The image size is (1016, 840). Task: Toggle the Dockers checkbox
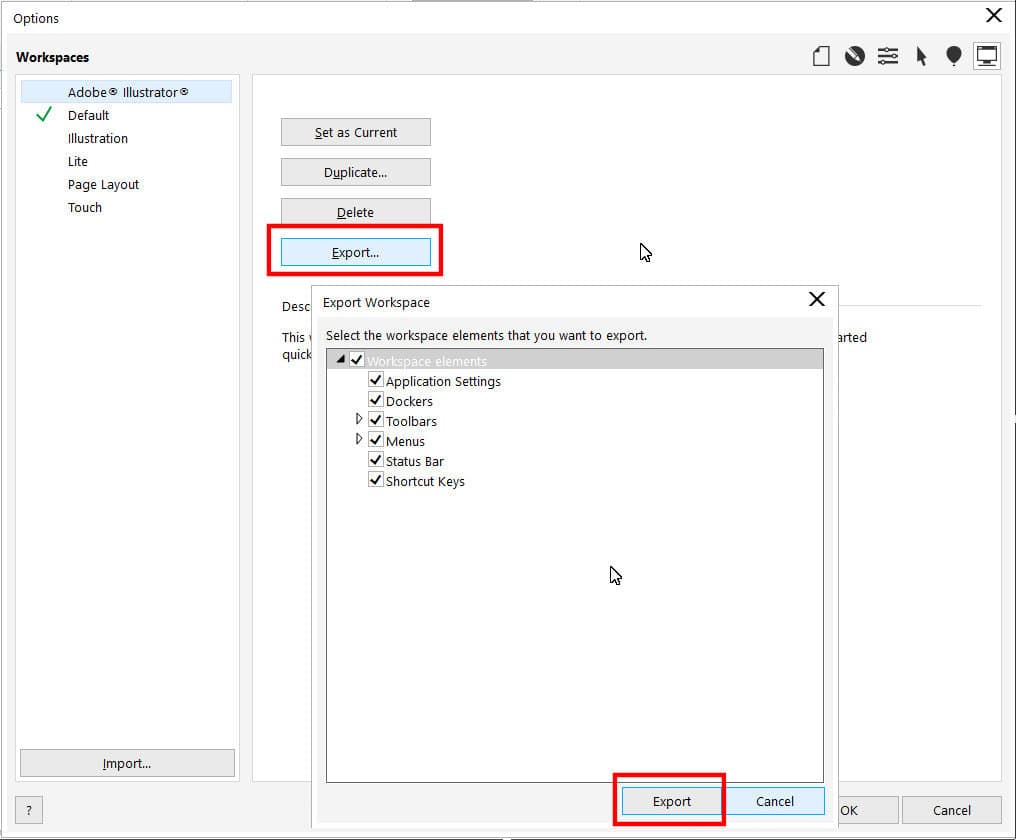(x=376, y=400)
